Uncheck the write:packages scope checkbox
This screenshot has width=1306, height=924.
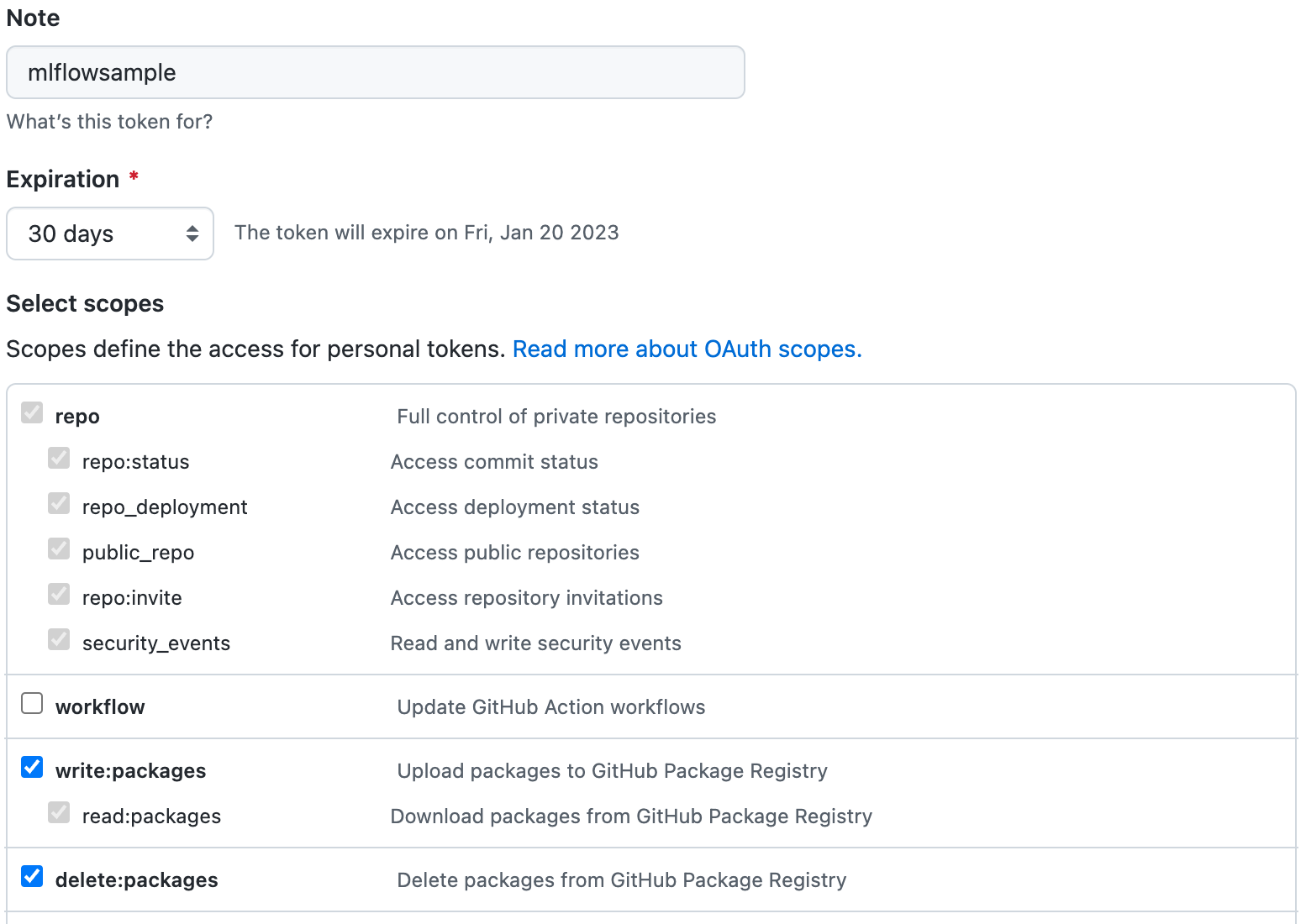pyautogui.click(x=32, y=767)
